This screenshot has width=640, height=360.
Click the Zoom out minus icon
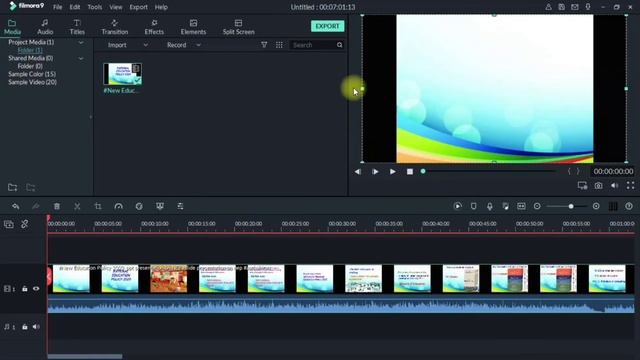click(x=537, y=207)
